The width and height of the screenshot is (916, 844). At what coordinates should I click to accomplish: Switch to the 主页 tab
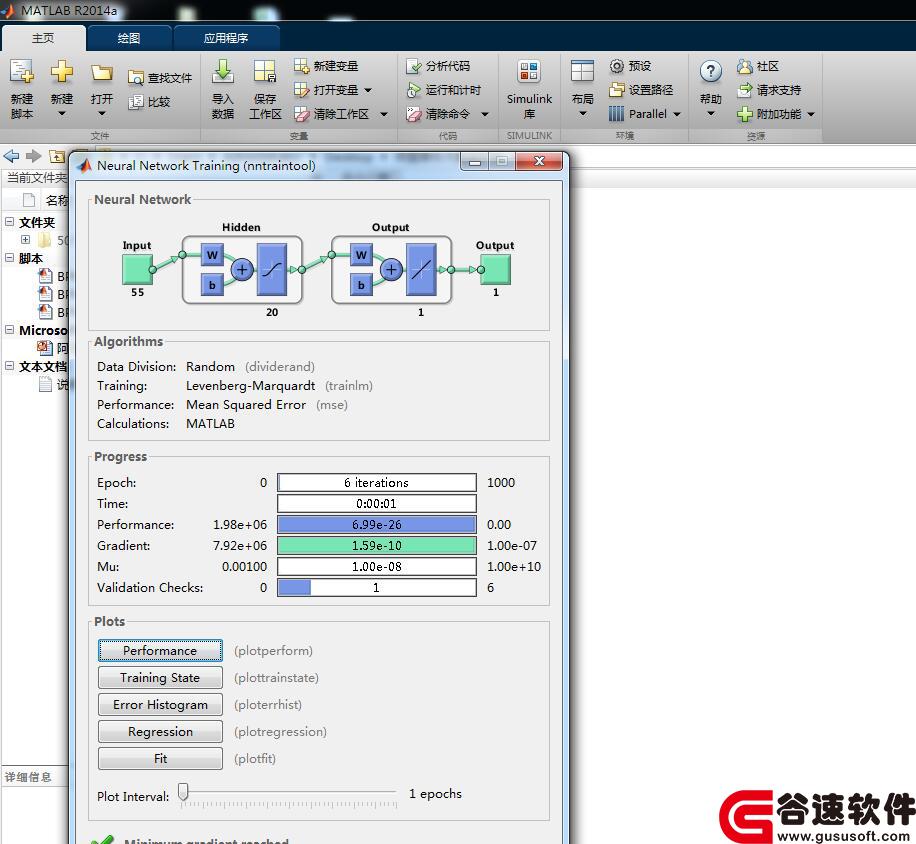pos(43,38)
